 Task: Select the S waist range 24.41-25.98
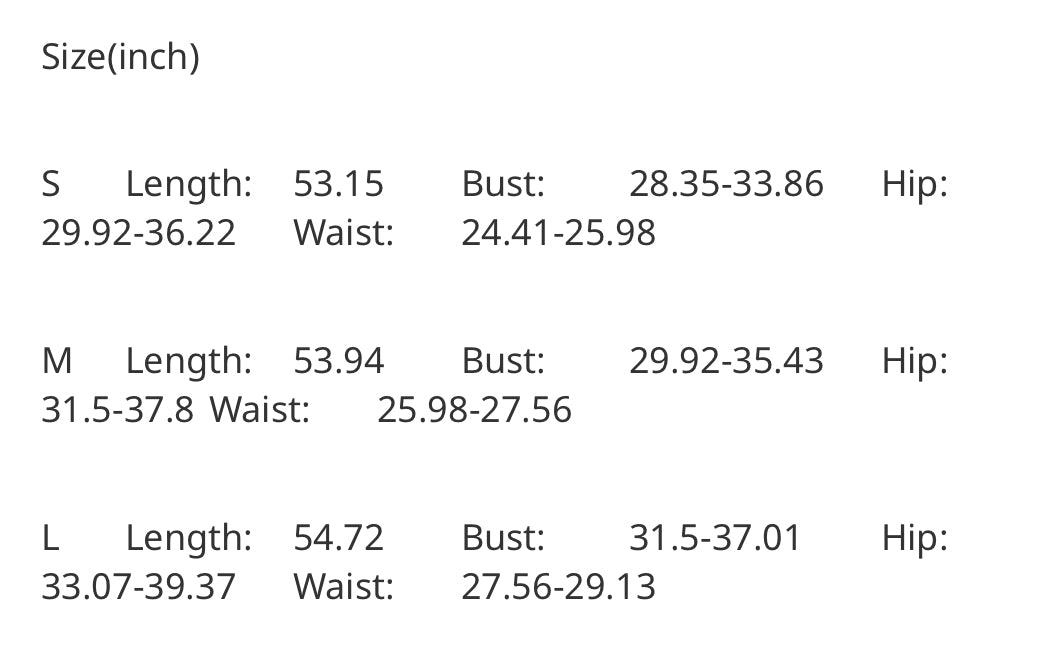tap(558, 233)
